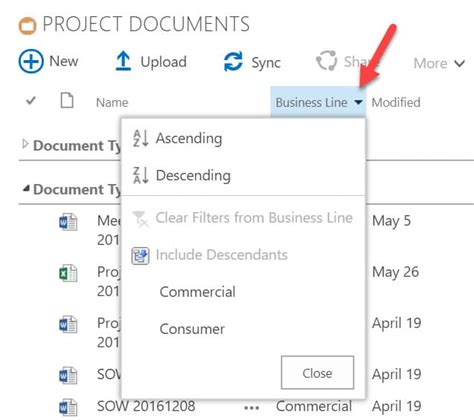Viewport: 474px width, 420px height.
Task: Sort Business Line Descending
Action: [x=193, y=175]
